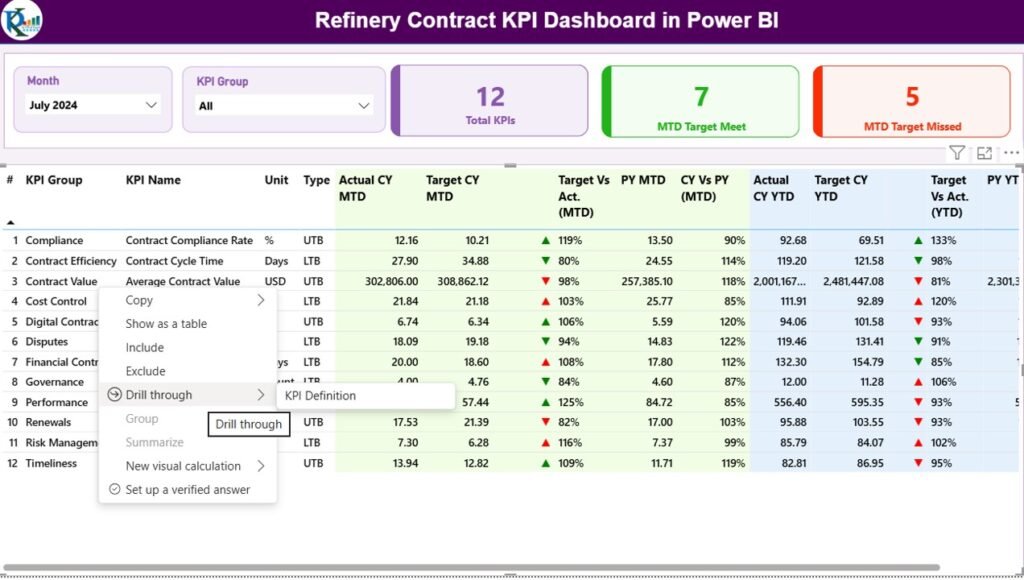Click the Unit column header

click(276, 180)
